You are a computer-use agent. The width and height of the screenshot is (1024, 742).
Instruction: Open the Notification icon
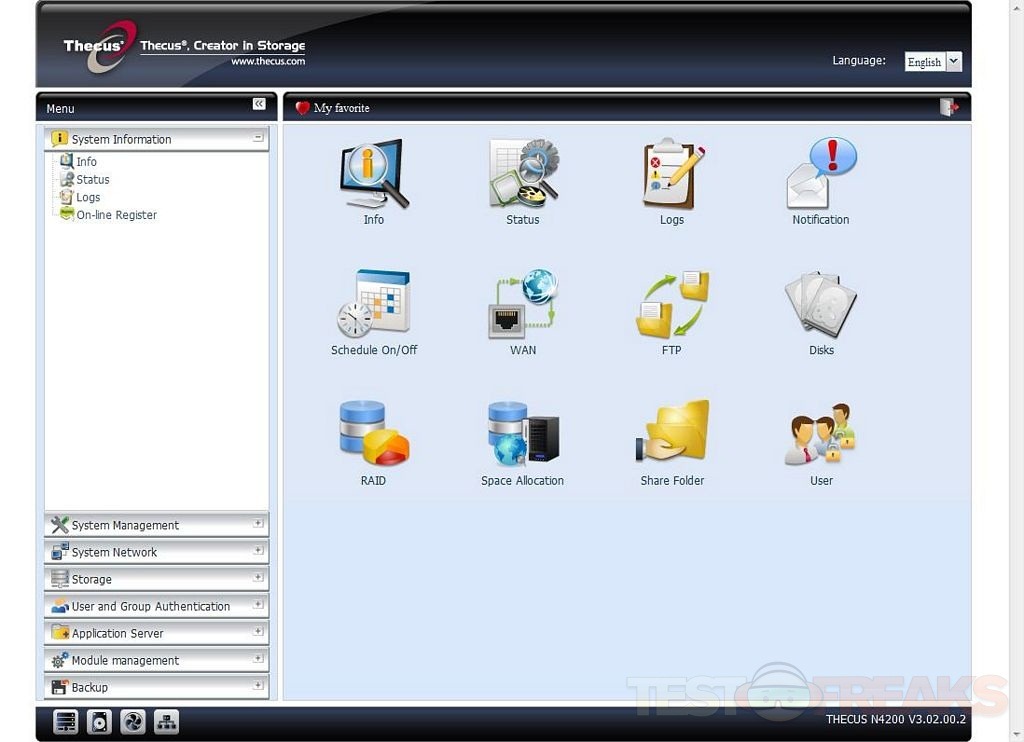tap(821, 175)
